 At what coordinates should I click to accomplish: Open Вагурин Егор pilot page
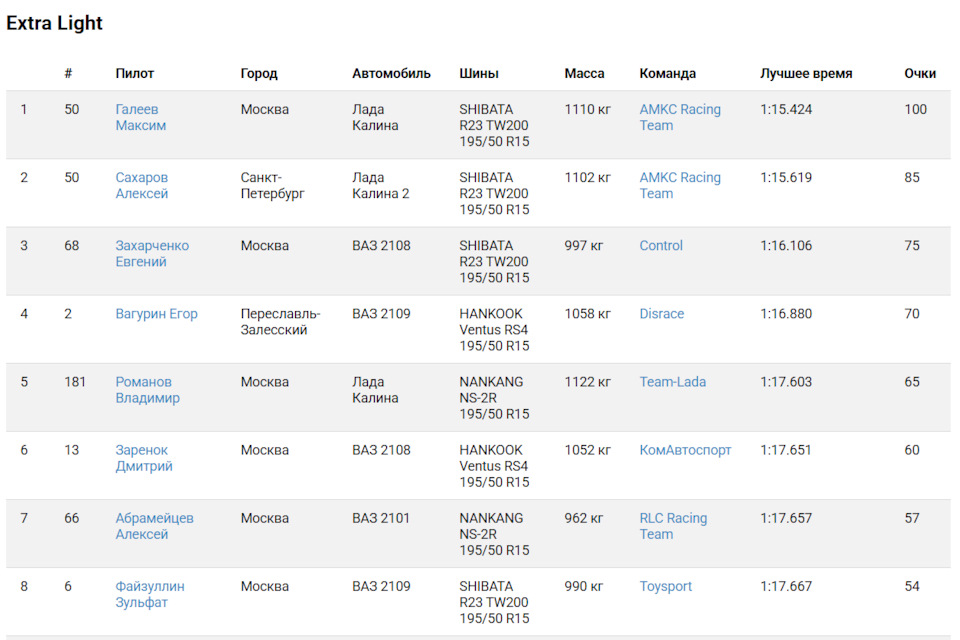pyautogui.click(x=156, y=314)
